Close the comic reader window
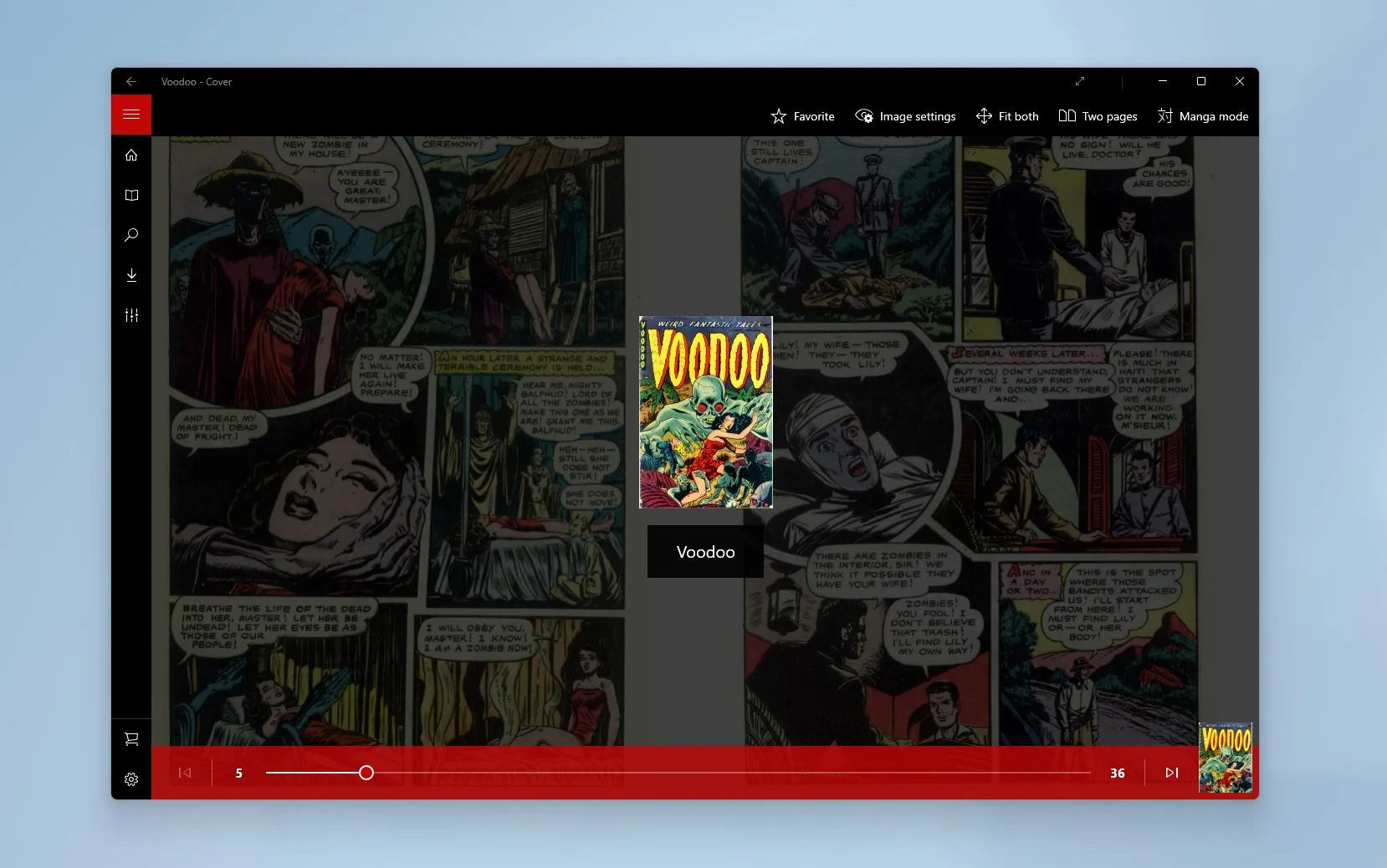 [1240, 81]
